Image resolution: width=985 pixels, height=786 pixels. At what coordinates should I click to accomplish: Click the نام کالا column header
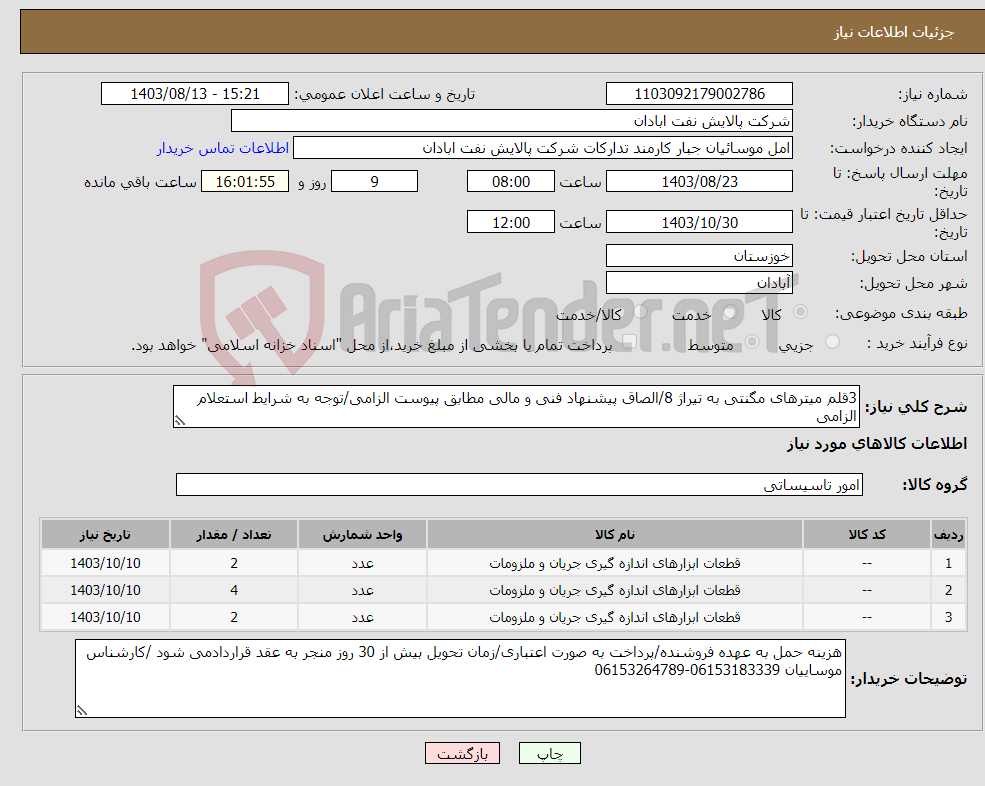coord(615,535)
